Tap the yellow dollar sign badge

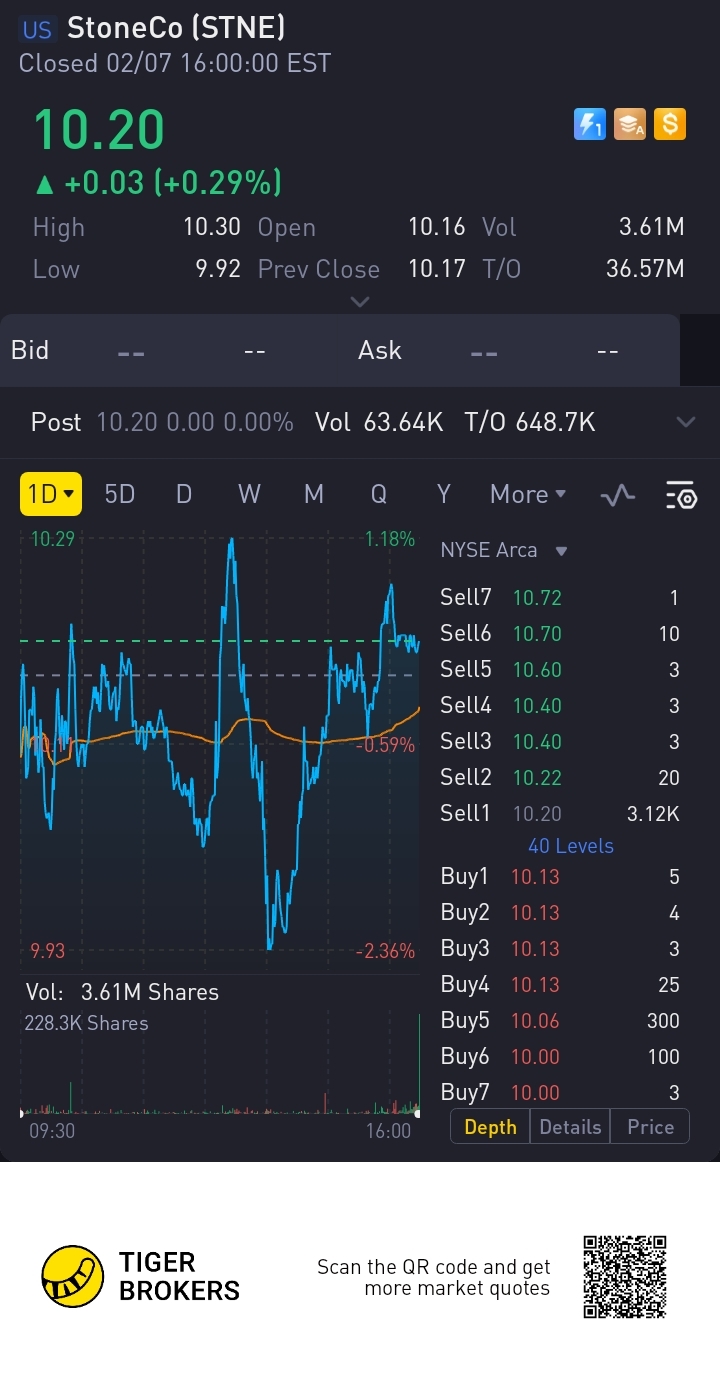(670, 124)
